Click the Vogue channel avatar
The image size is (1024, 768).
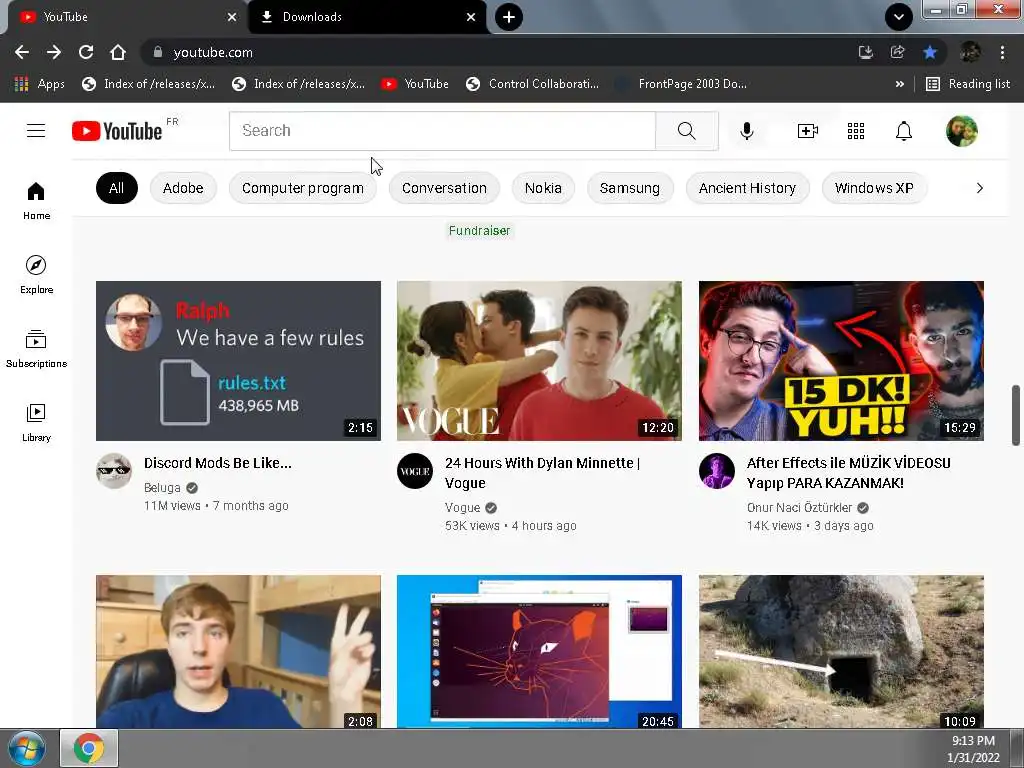pyautogui.click(x=415, y=471)
